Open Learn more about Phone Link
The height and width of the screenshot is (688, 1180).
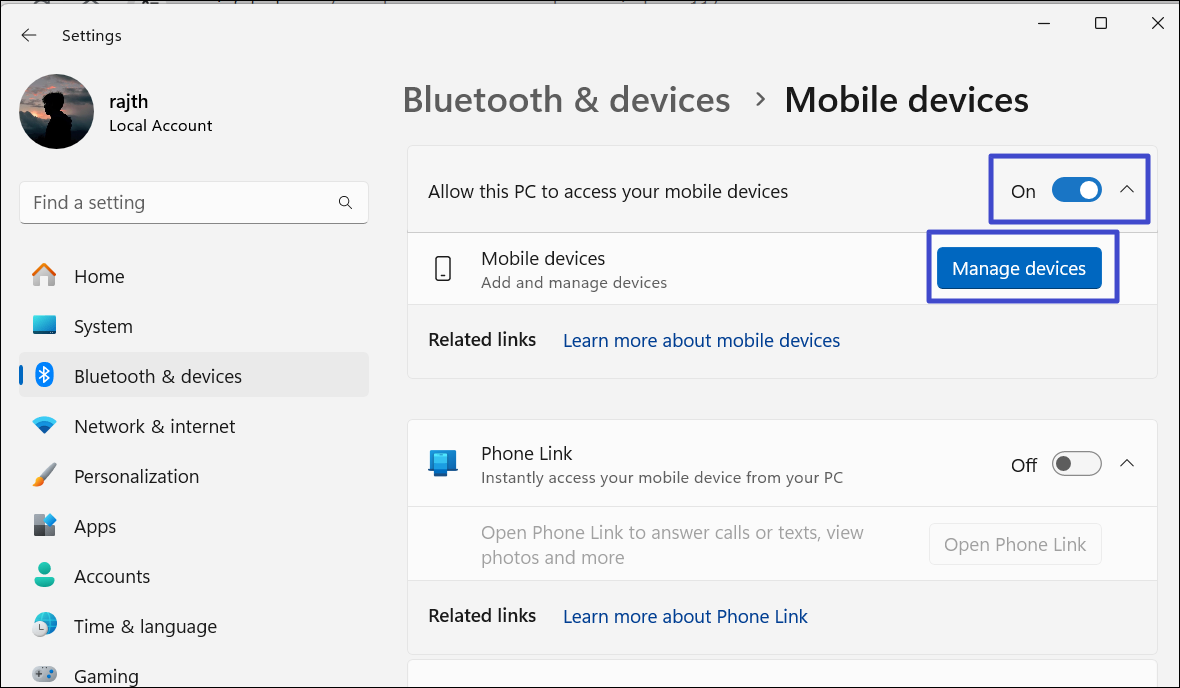click(x=685, y=616)
